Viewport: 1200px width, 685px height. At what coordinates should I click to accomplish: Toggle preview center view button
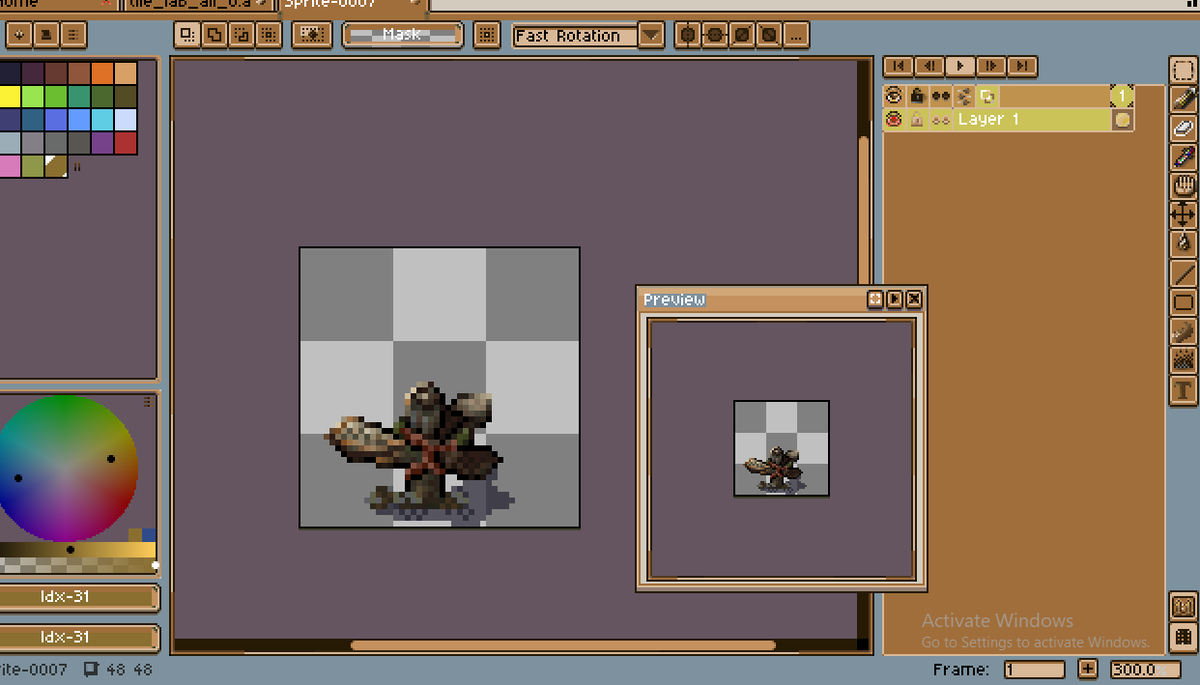pos(876,299)
